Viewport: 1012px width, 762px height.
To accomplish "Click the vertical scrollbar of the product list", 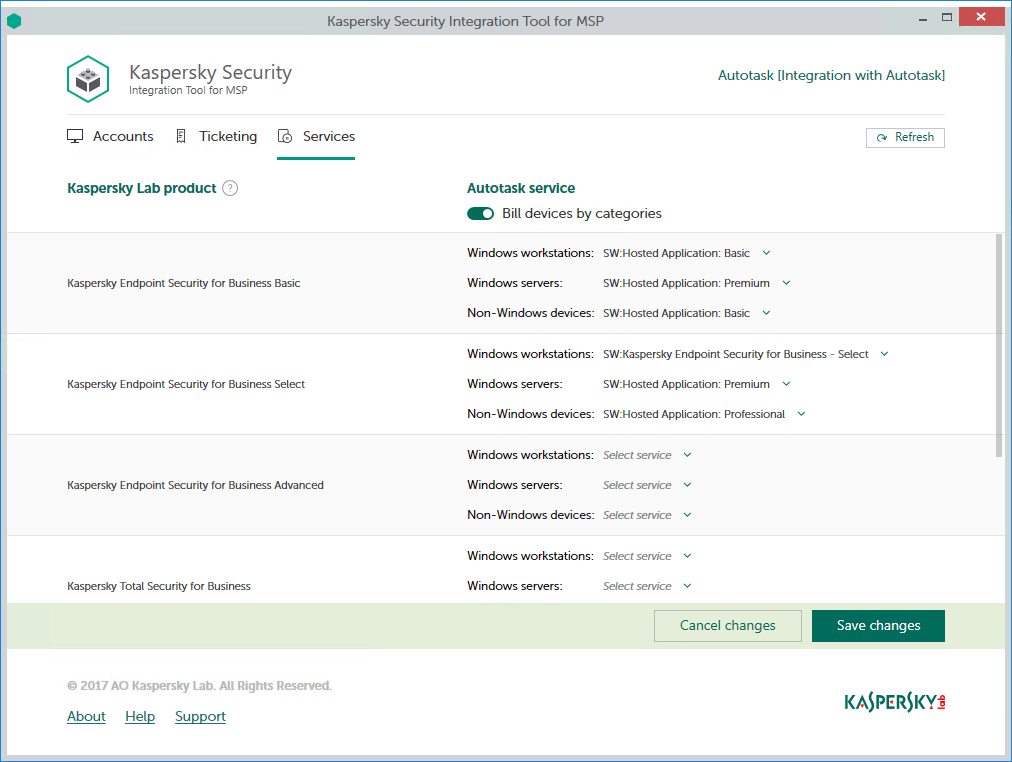I will pos(998,345).
